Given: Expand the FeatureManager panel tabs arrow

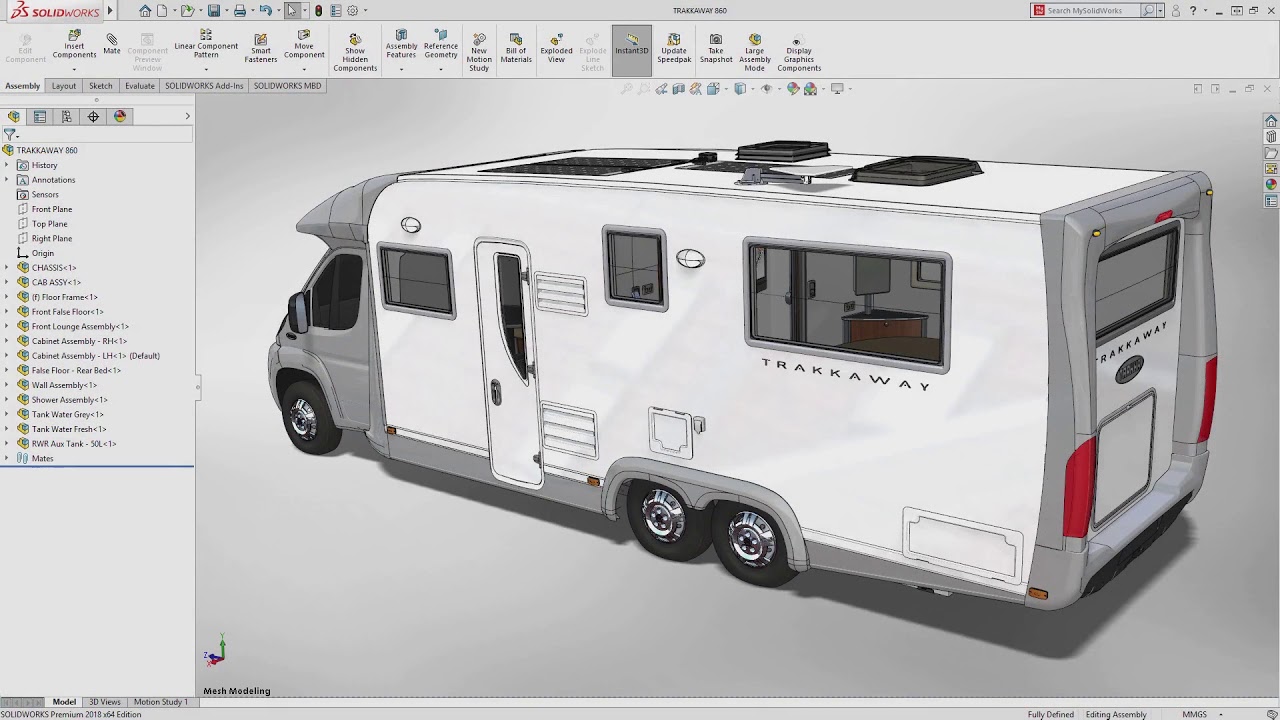Looking at the screenshot, I should coord(187,116).
